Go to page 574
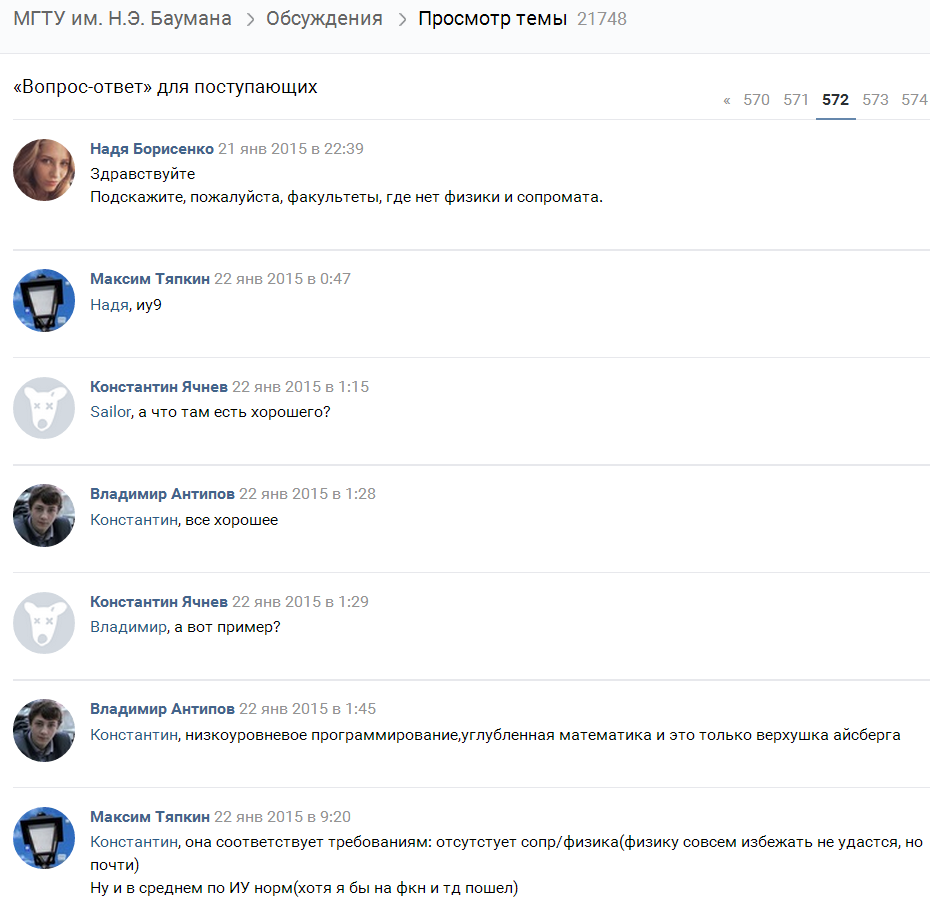 click(915, 100)
